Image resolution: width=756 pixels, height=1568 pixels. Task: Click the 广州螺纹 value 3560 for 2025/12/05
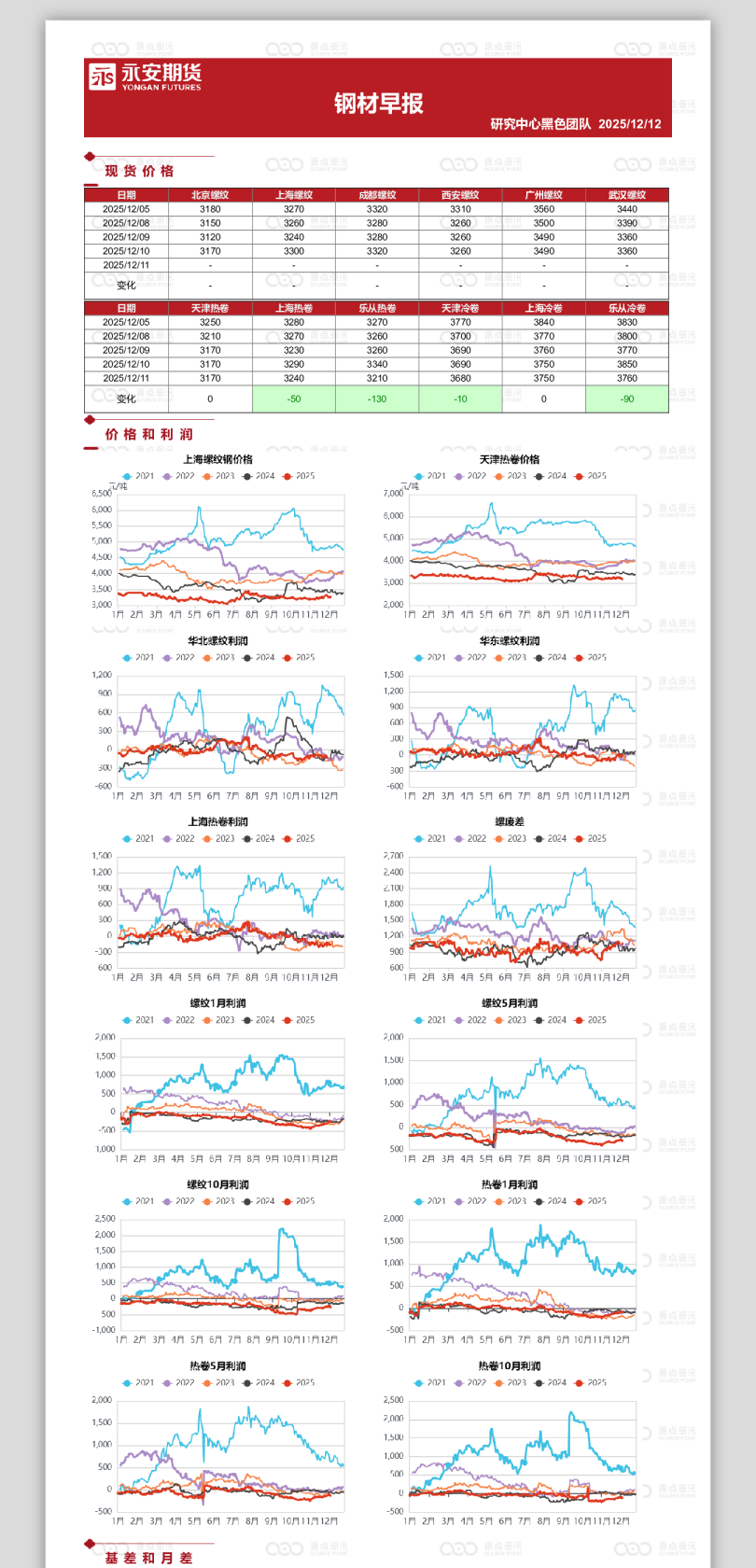[544, 209]
